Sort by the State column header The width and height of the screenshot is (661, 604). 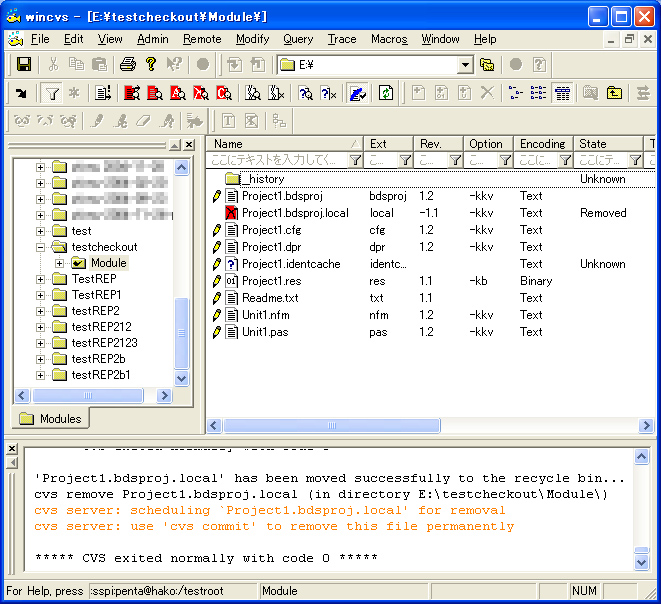click(x=608, y=144)
